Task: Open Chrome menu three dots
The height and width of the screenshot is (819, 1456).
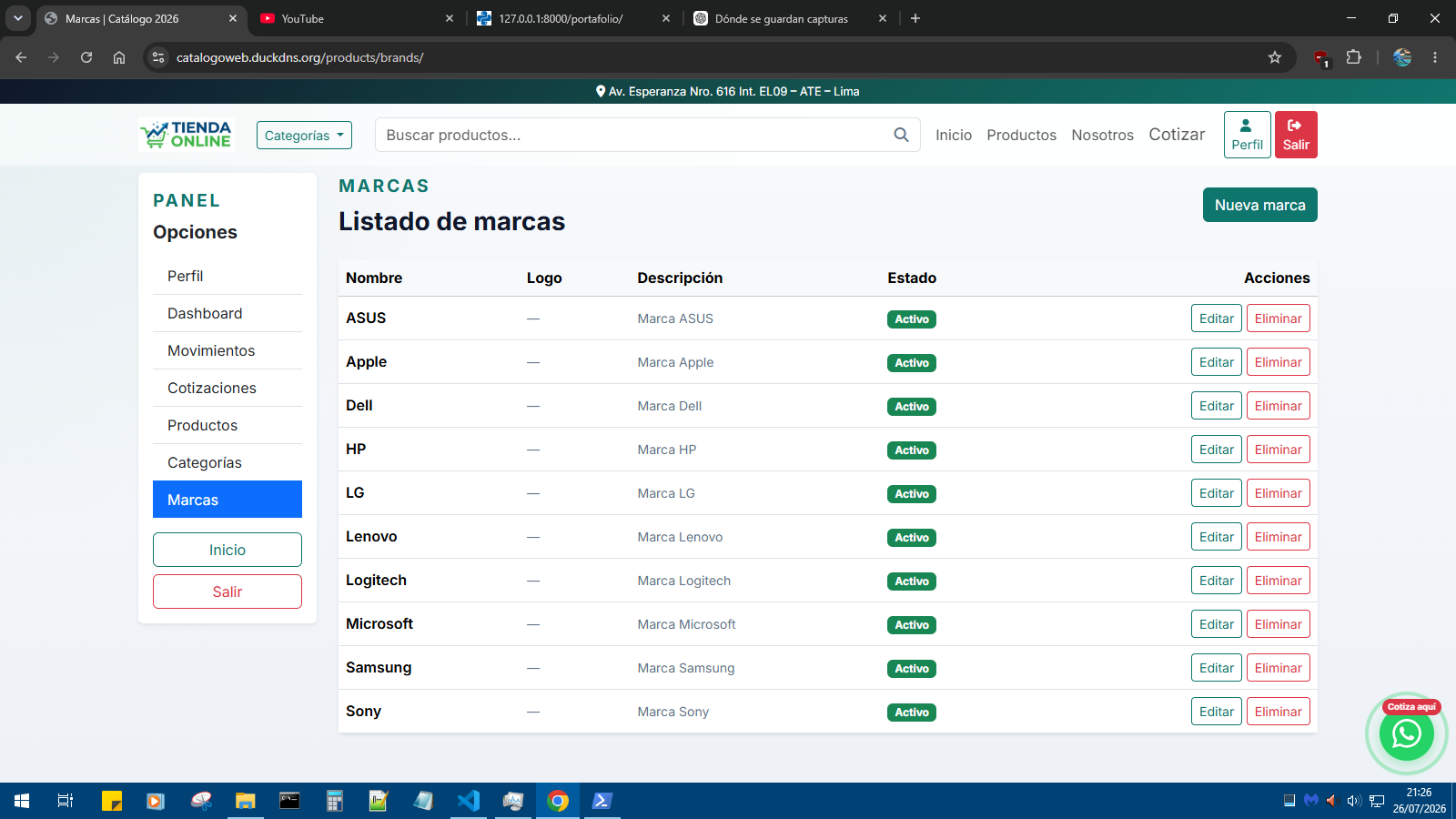Action: coord(1435,57)
